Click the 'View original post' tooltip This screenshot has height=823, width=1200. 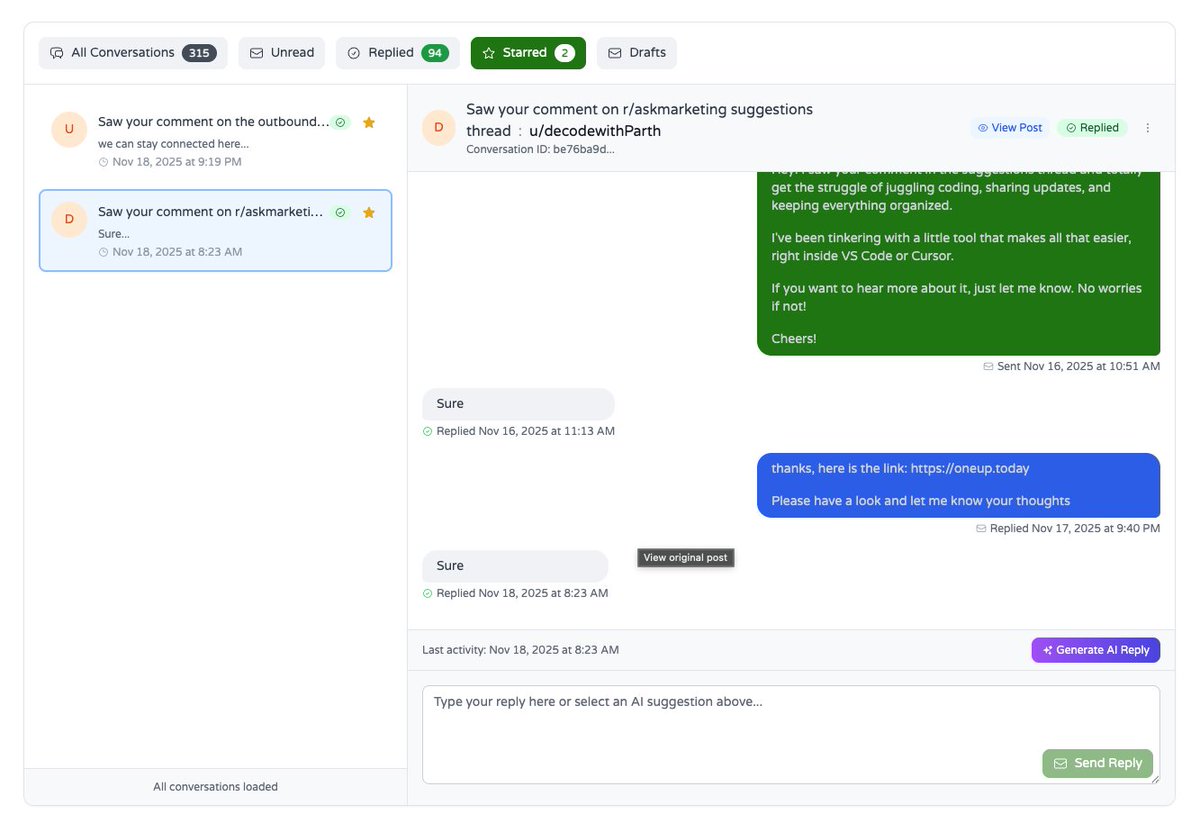[x=686, y=558]
